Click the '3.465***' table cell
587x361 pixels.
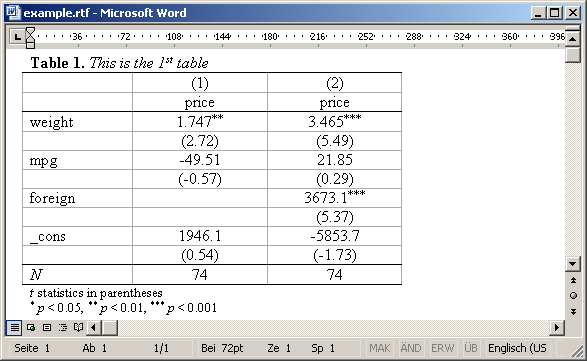pos(335,122)
